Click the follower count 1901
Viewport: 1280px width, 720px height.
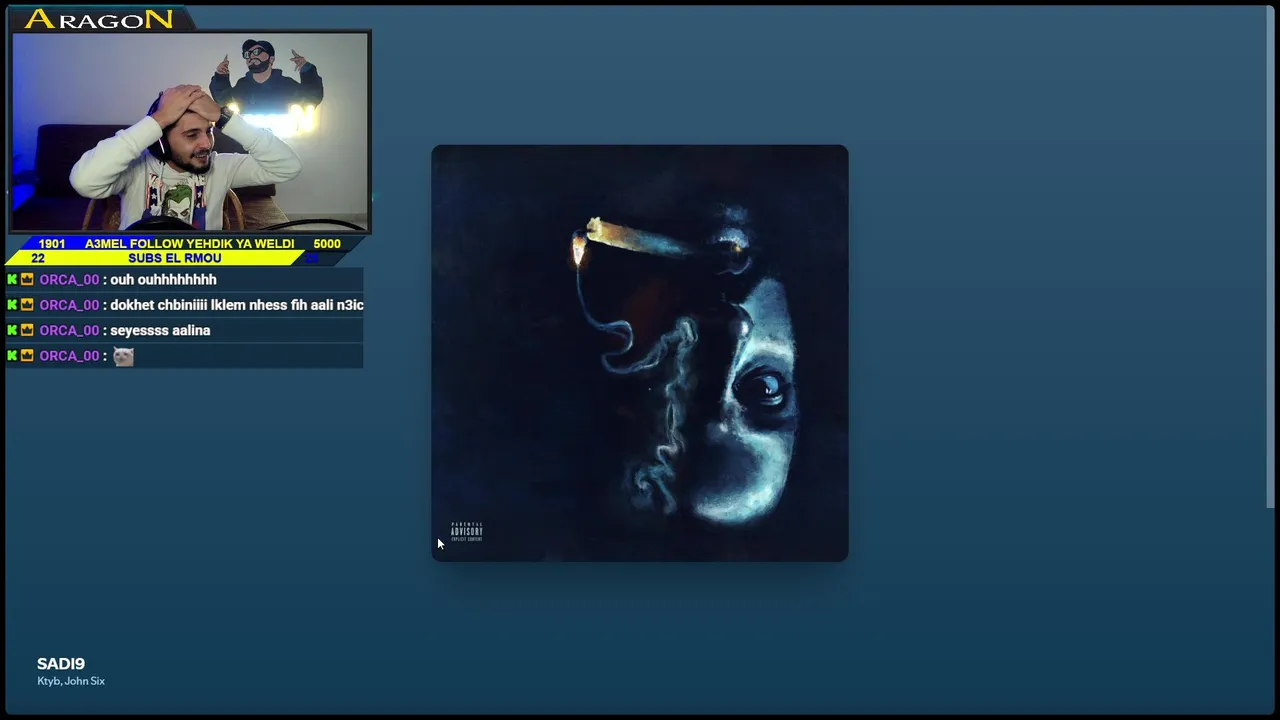point(52,244)
